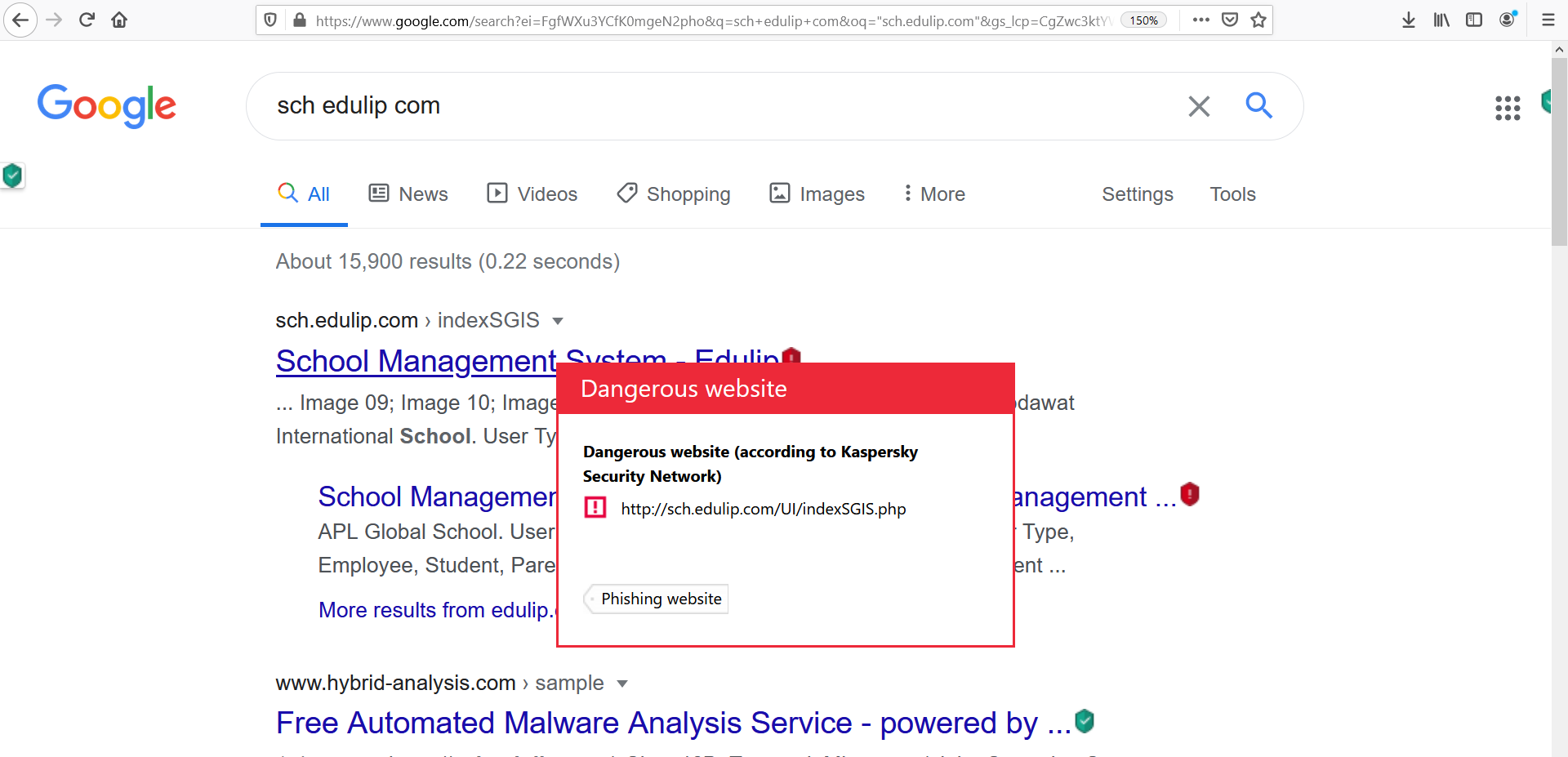The width and height of the screenshot is (1568, 757).
Task: Switch to the Images tab
Action: point(817,194)
